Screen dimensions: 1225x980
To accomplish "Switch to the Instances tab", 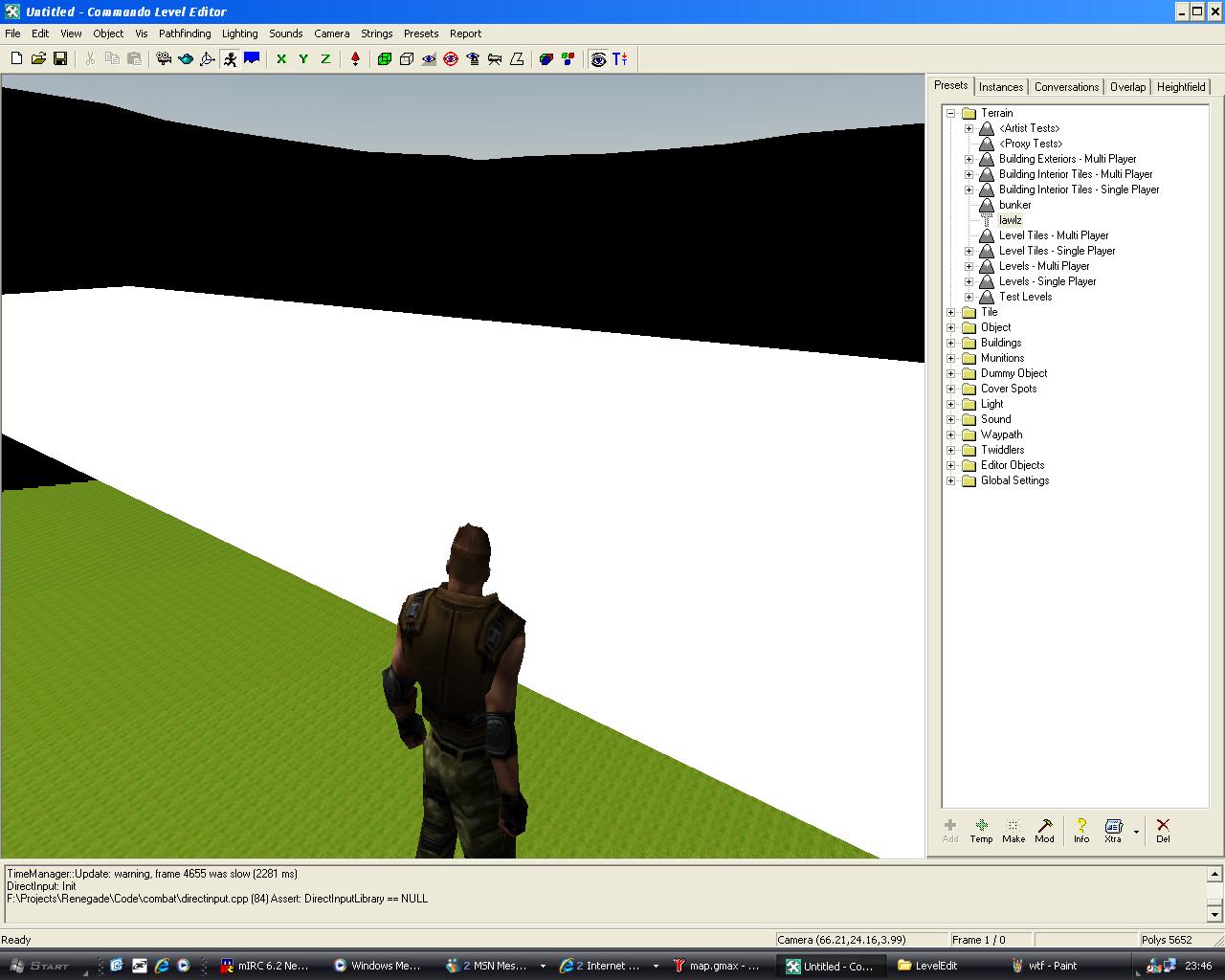I will (1001, 87).
